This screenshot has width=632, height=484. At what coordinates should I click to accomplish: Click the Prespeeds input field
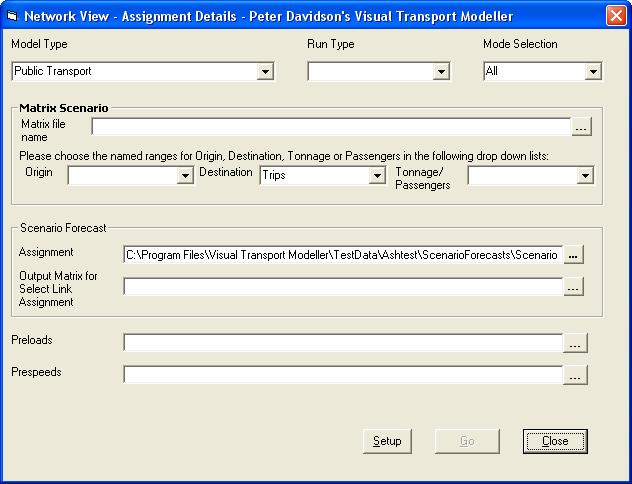tap(343, 374)
